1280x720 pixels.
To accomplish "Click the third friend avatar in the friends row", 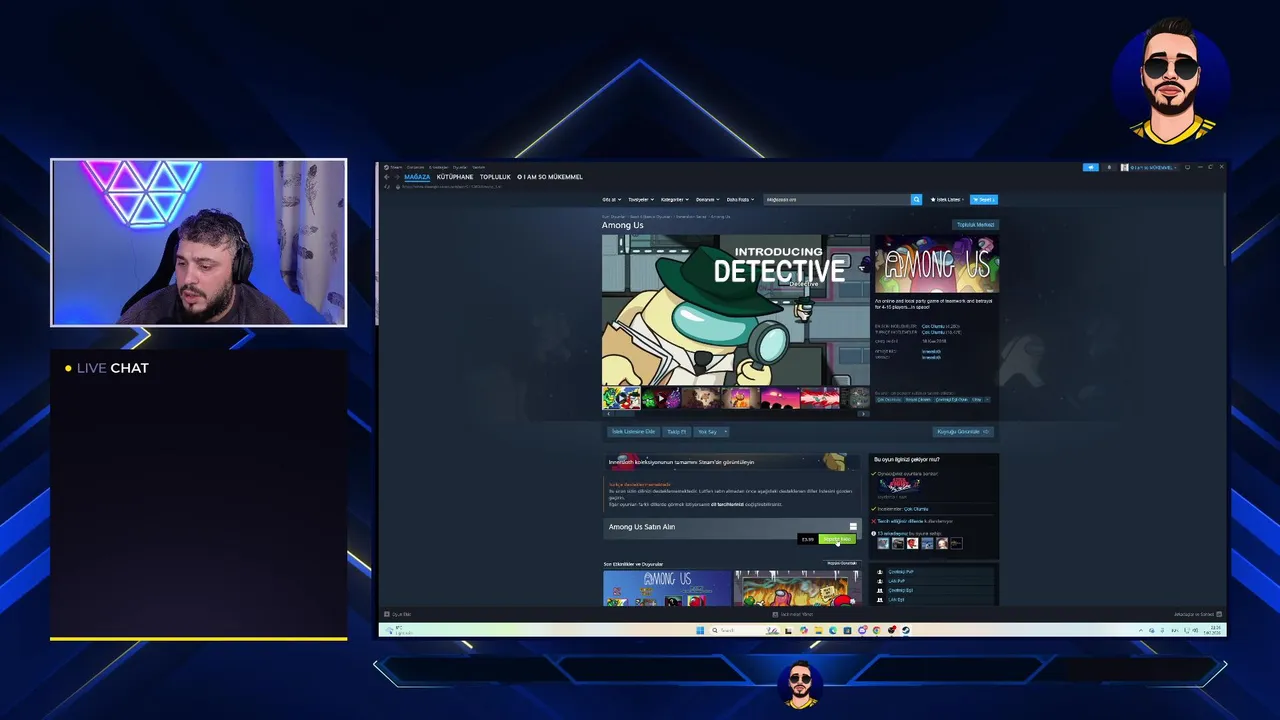I will click(912, 543).
